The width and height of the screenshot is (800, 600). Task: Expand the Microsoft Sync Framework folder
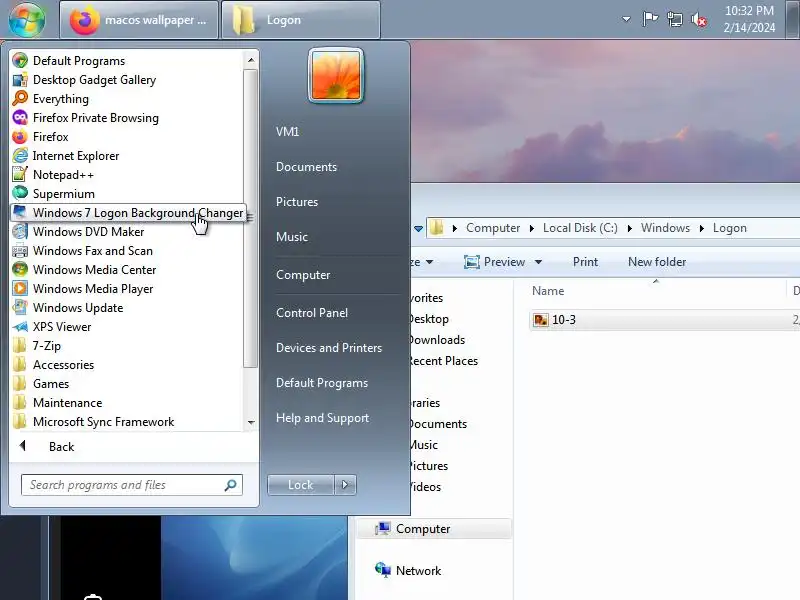(103, 422)
